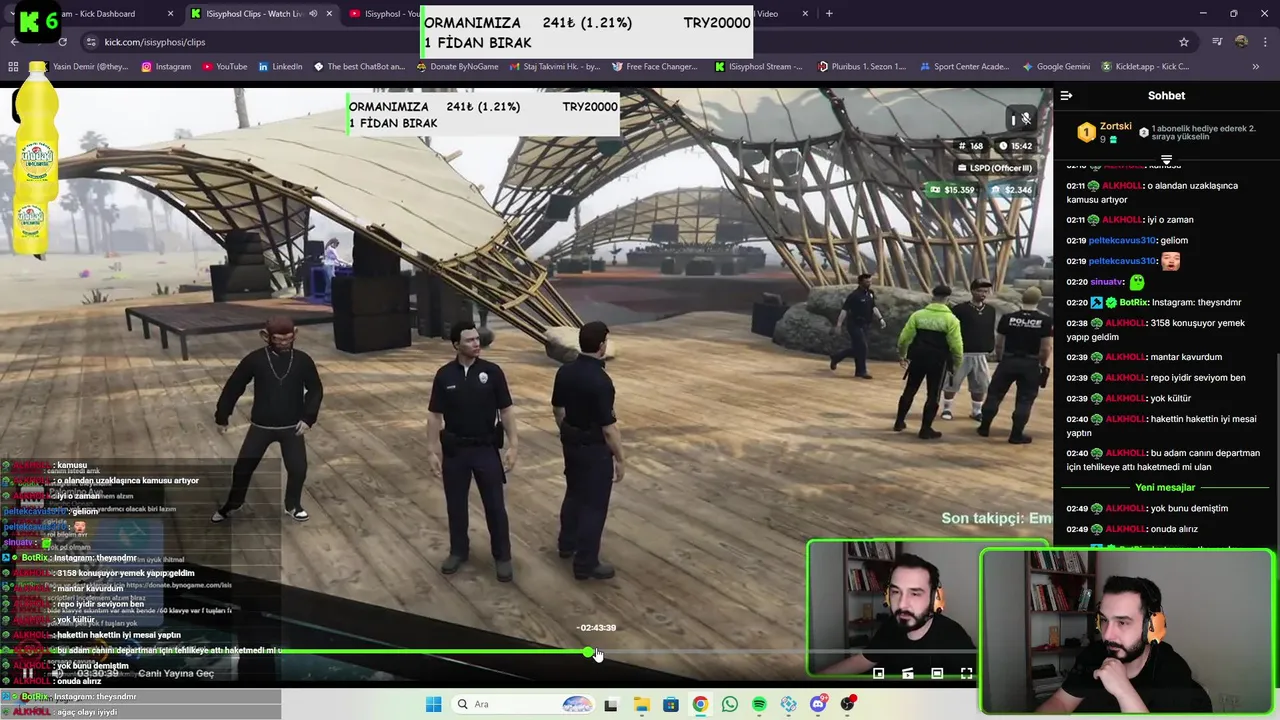Screen dimensions: 1280x720
Task: Open Zortski's leaderboard entry
Action: pos(1104,132)
